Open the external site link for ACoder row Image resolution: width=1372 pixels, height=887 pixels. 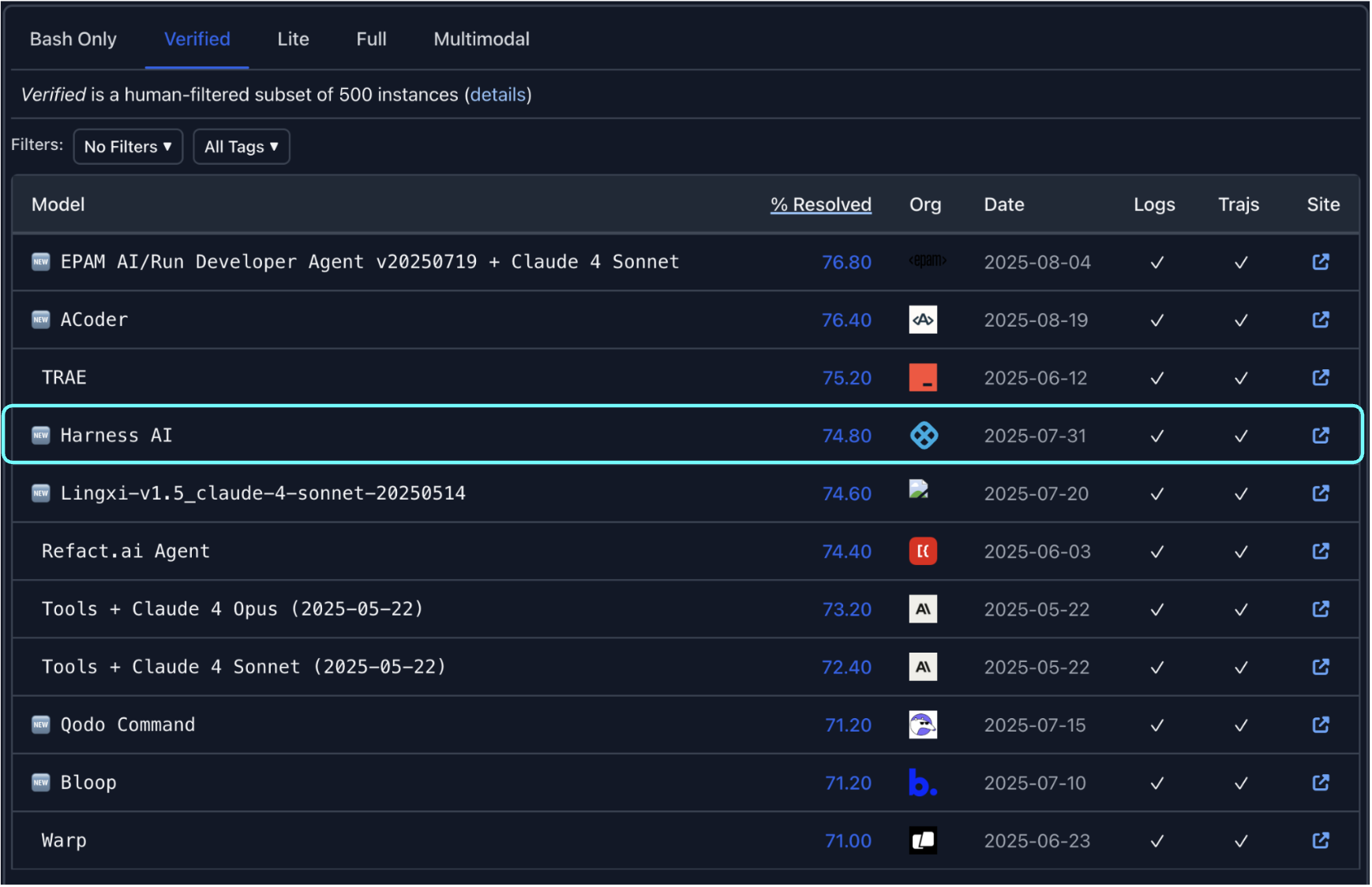[x=1321, y=320]
